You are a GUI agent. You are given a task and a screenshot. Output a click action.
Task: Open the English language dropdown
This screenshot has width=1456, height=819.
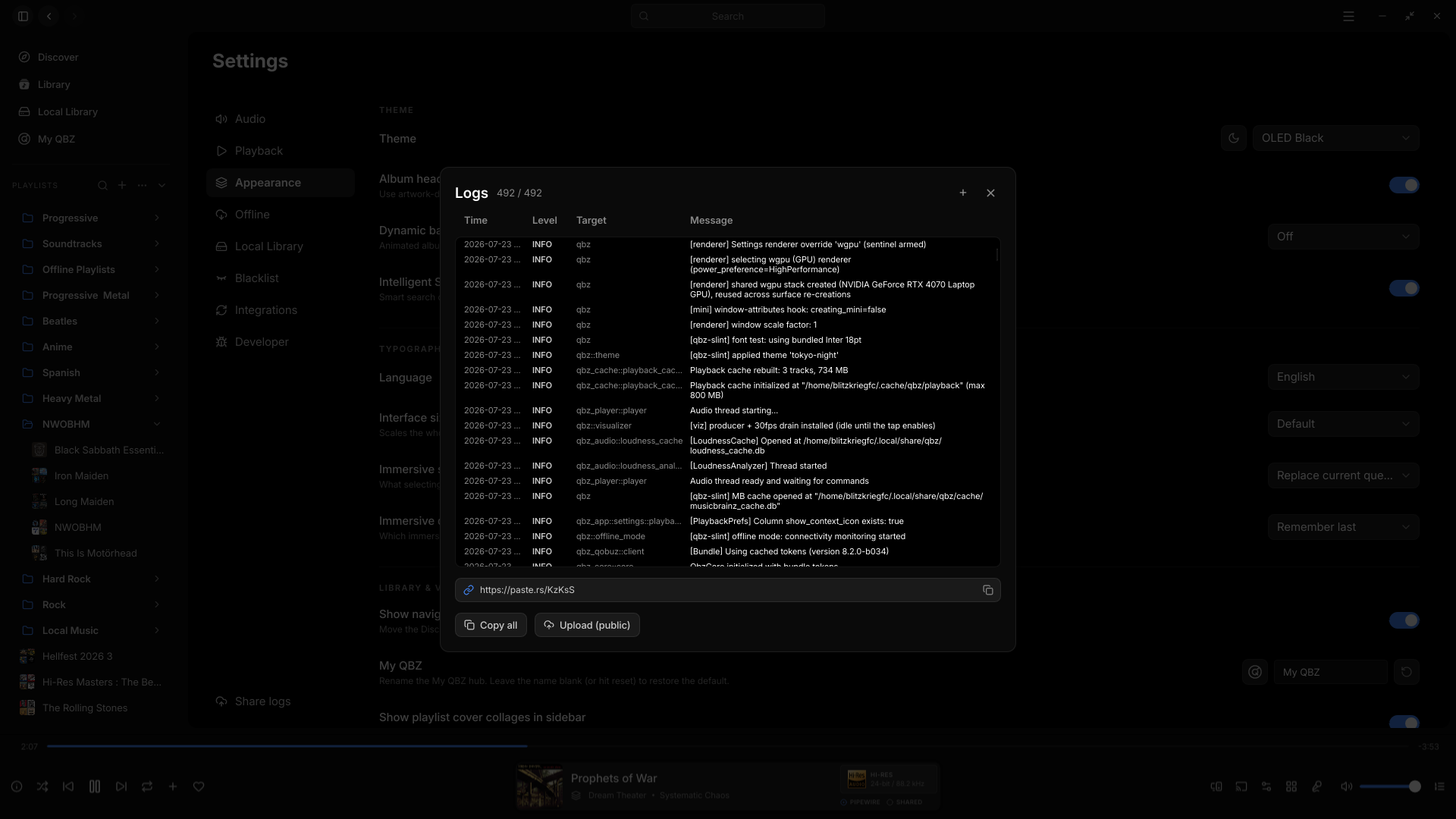click(x=1344, y=377)
